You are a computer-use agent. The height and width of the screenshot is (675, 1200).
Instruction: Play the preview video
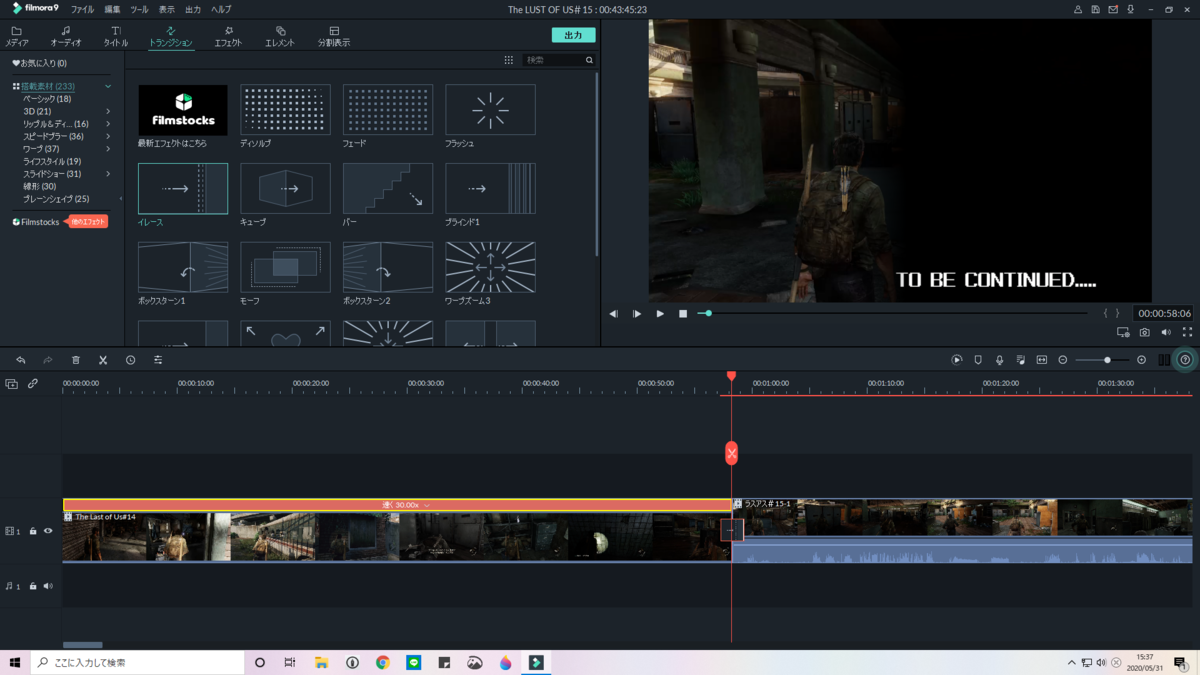pyautogui.click(x=660, y=314)
